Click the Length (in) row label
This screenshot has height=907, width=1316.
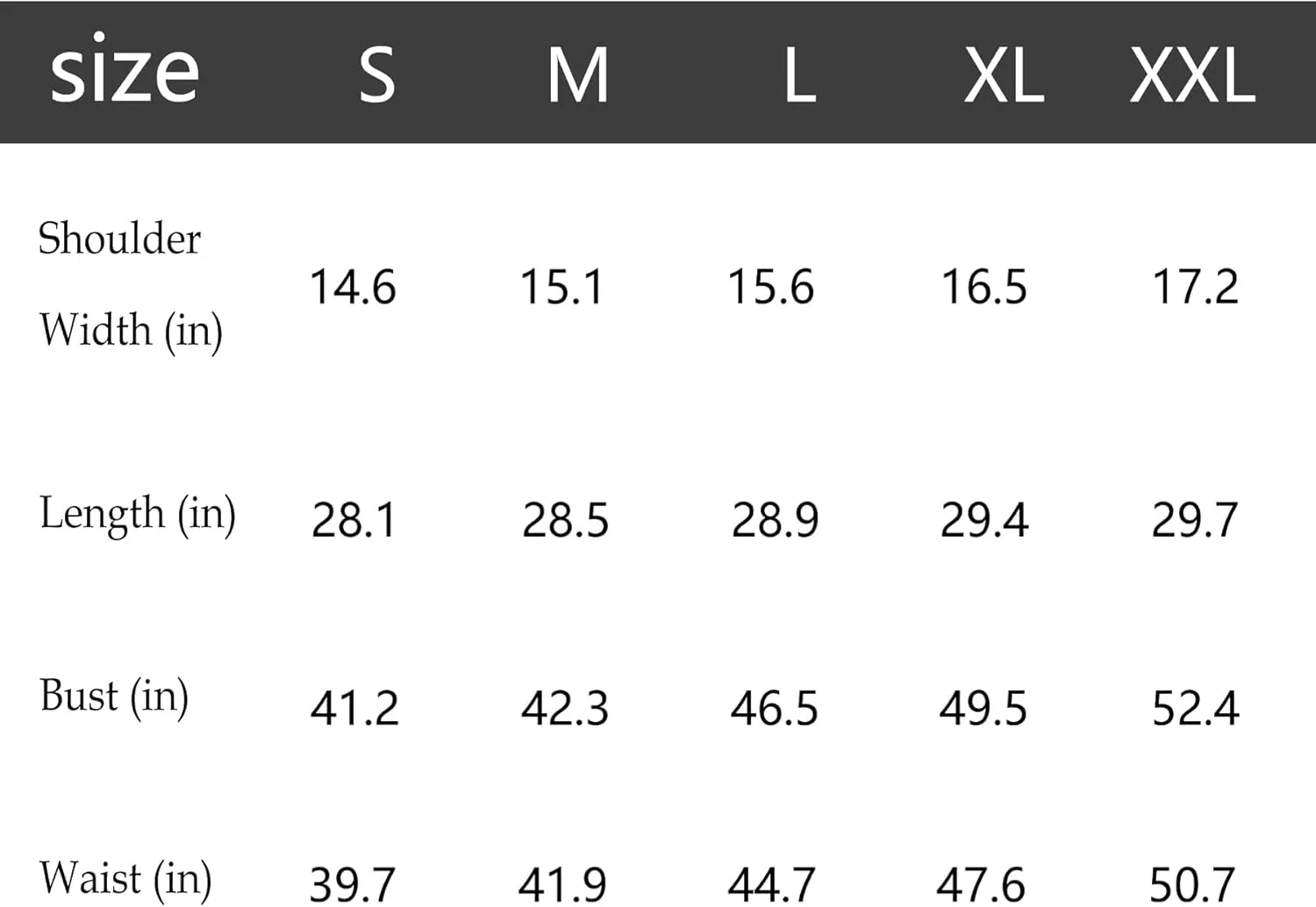pos(138,514)
